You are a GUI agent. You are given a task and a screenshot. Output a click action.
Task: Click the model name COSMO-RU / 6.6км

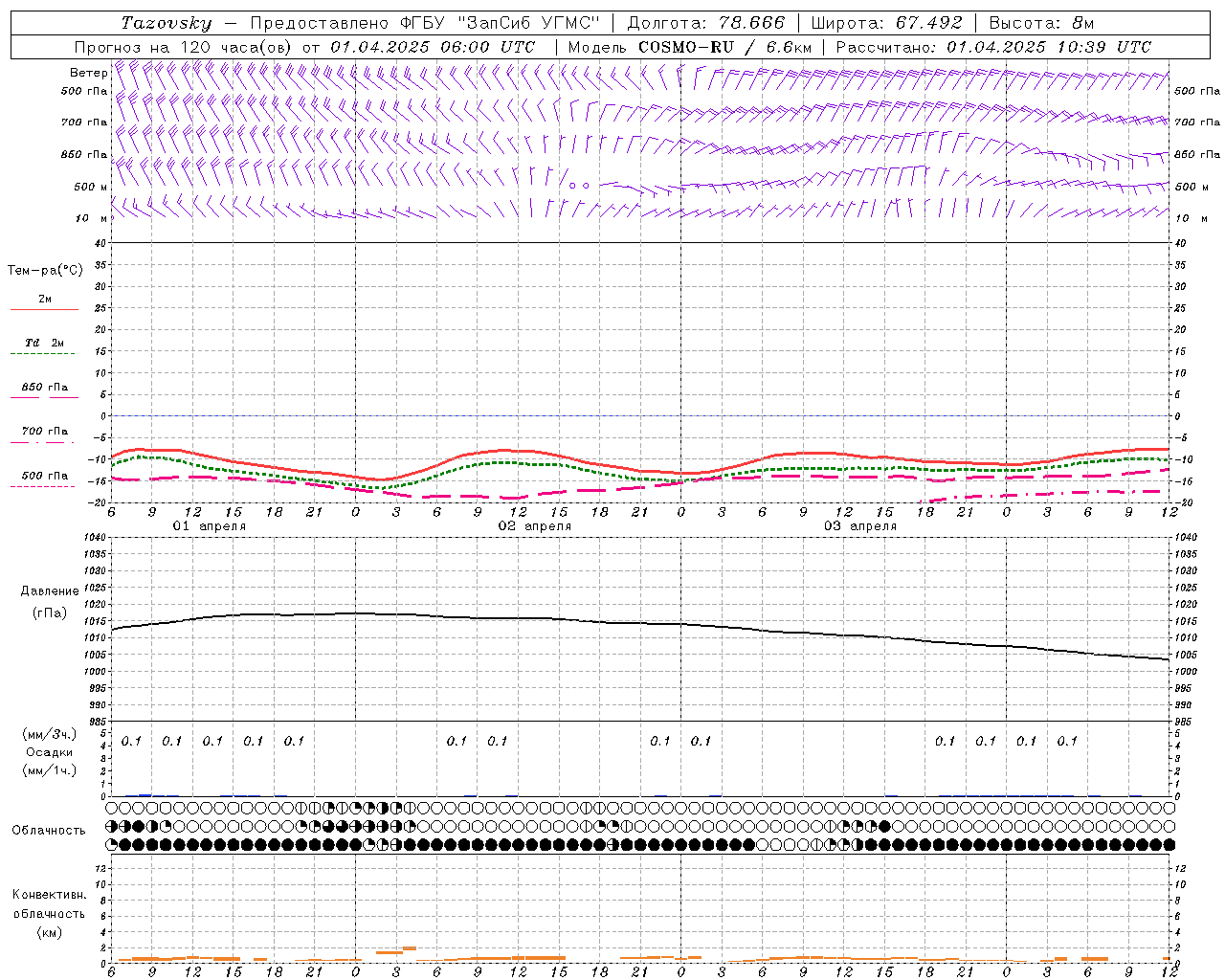[724, 47]
